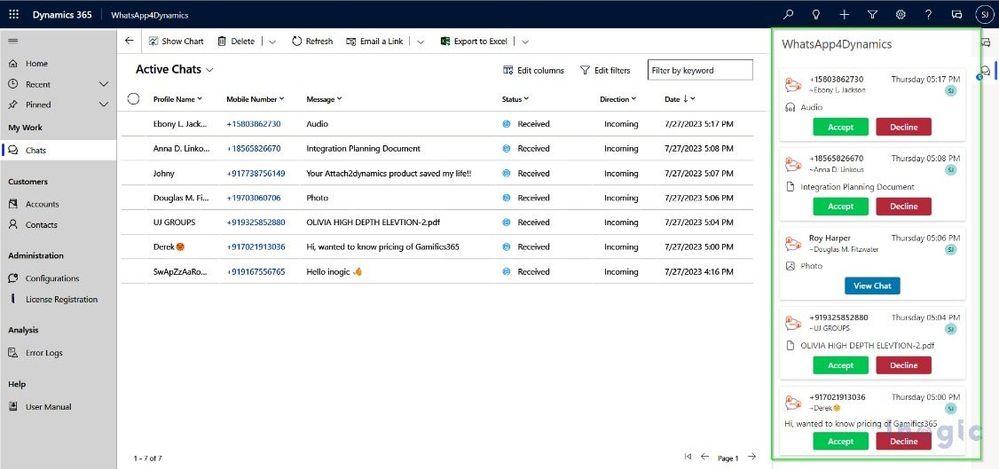Expand the Pinned section in sidebar
Image resolution: width=999 pixels, height=469 pixels.
104,105
